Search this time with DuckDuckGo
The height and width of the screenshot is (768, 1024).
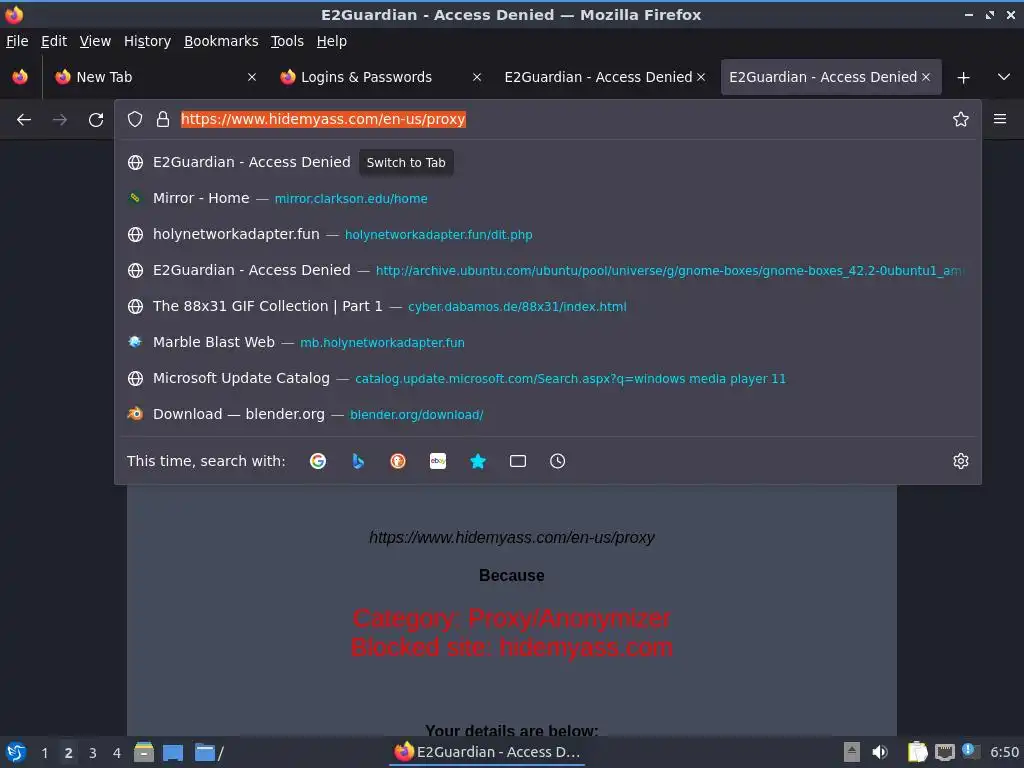pyautogui.click(x=398, y=461)
